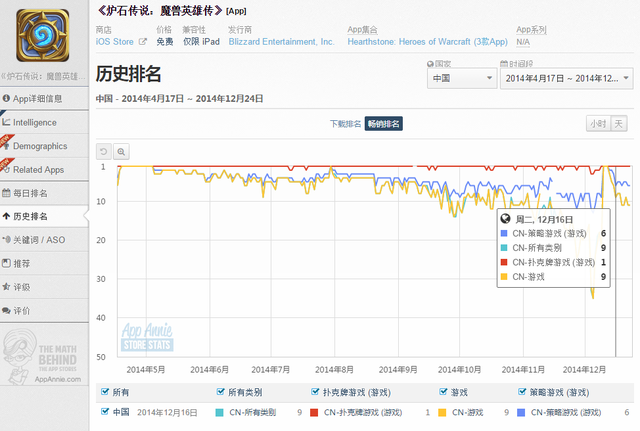Toggle the 策略游戏 (游戏) checkbox
This screenshot has height=431, width=640.
point(522,392)
